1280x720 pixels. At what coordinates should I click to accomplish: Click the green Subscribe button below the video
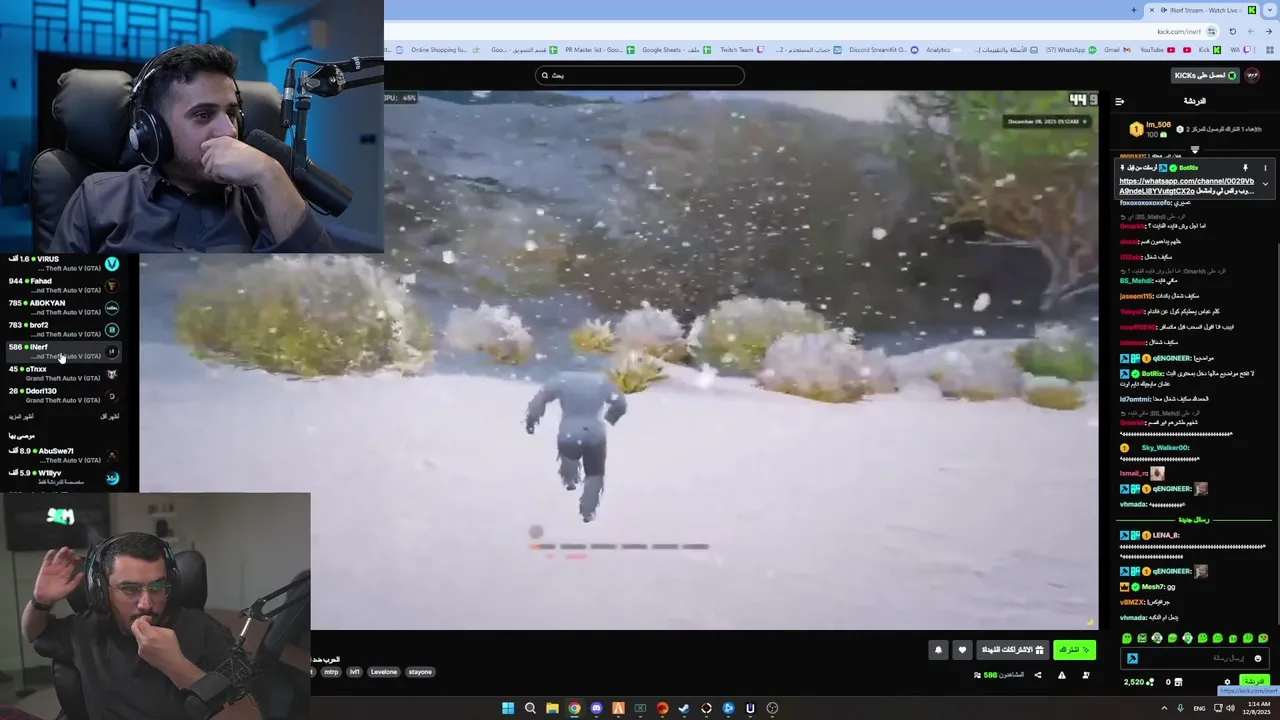(x=1074, y=650)
